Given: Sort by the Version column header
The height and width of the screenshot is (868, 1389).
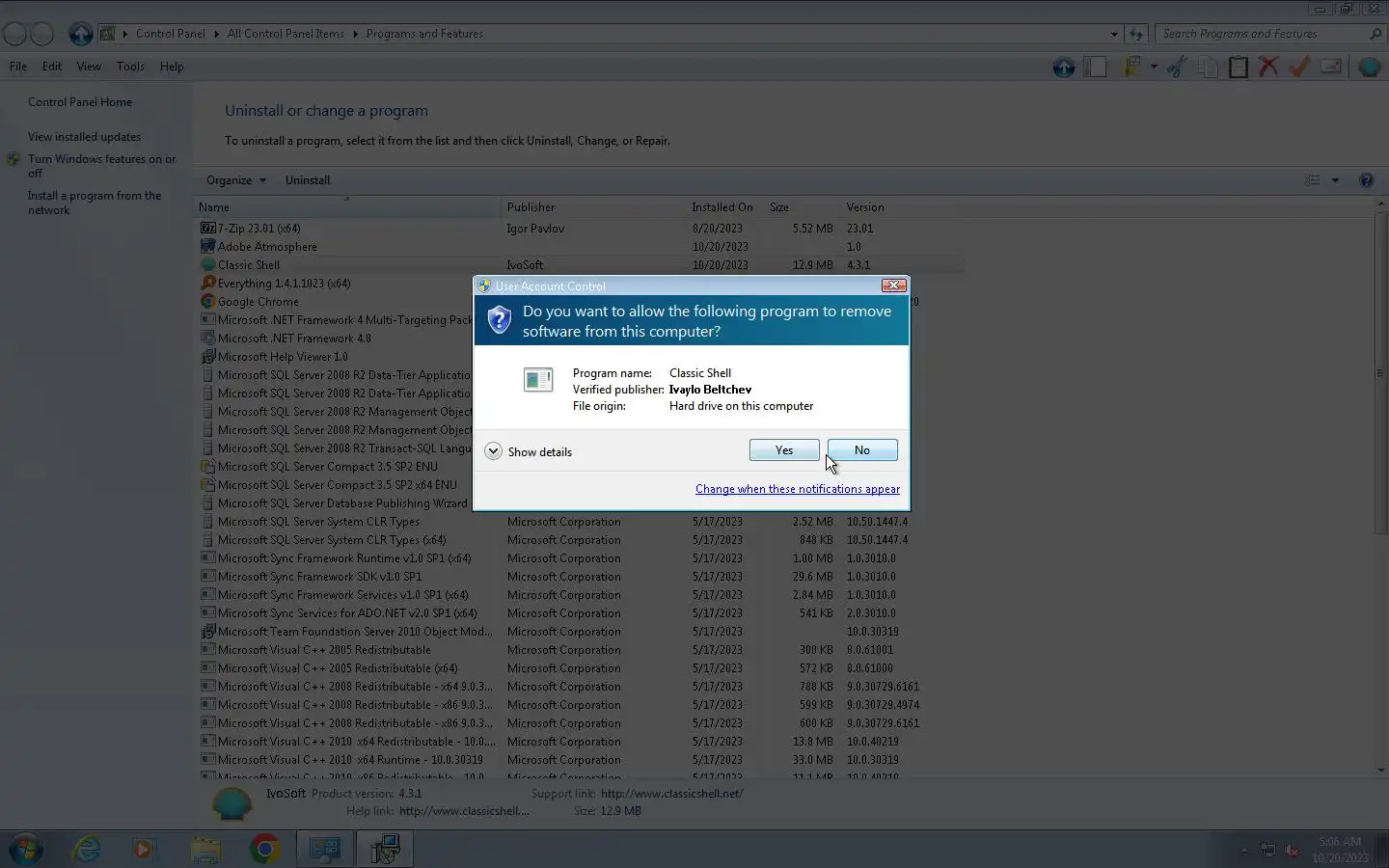Looking at the screenshot, I should [902, 207].
